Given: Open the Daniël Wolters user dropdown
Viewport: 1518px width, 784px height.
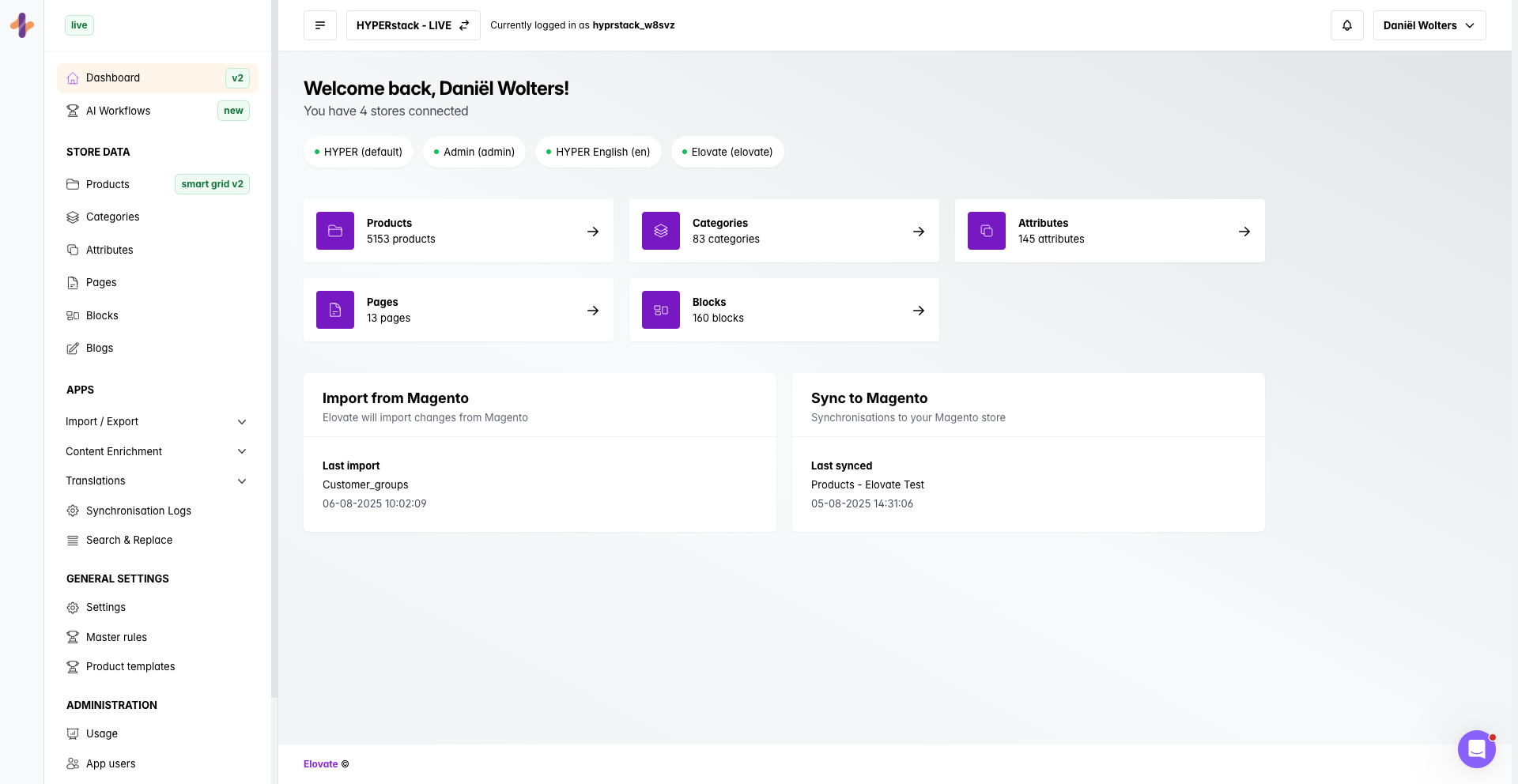Looking at the screenshot, I should (1429, 25).
